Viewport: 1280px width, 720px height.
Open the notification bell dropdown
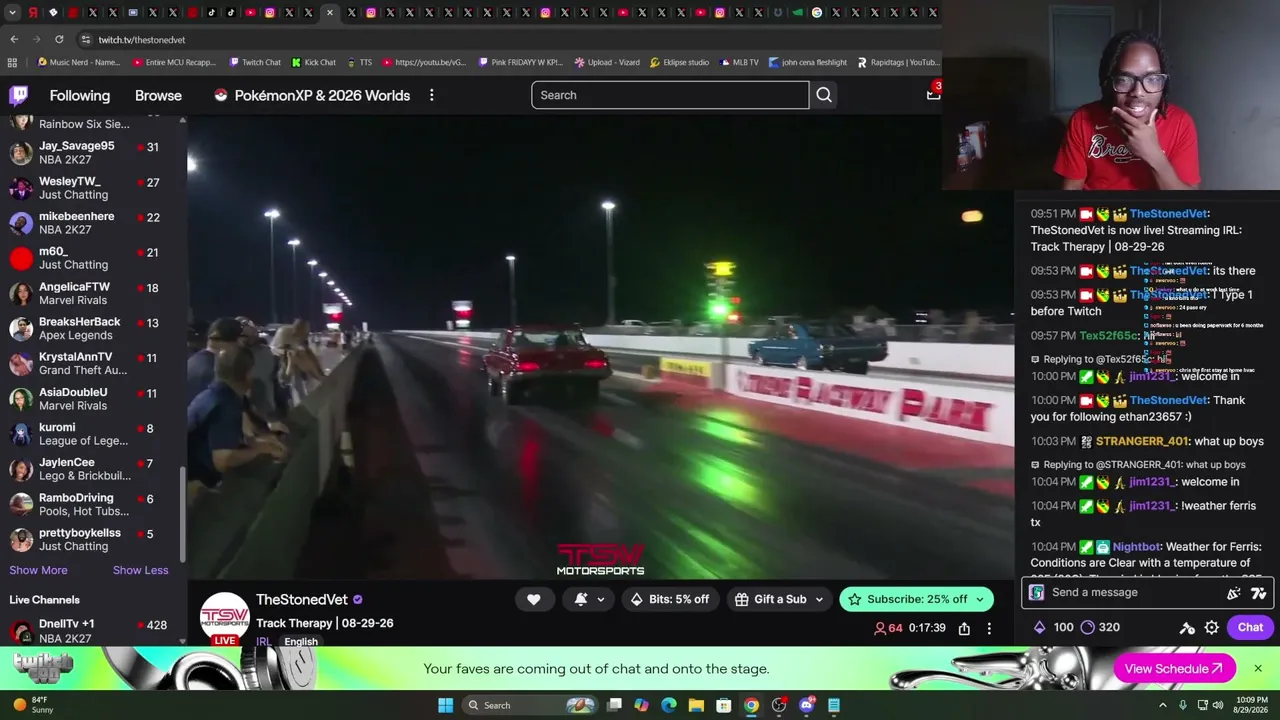(x=589, y=599)
